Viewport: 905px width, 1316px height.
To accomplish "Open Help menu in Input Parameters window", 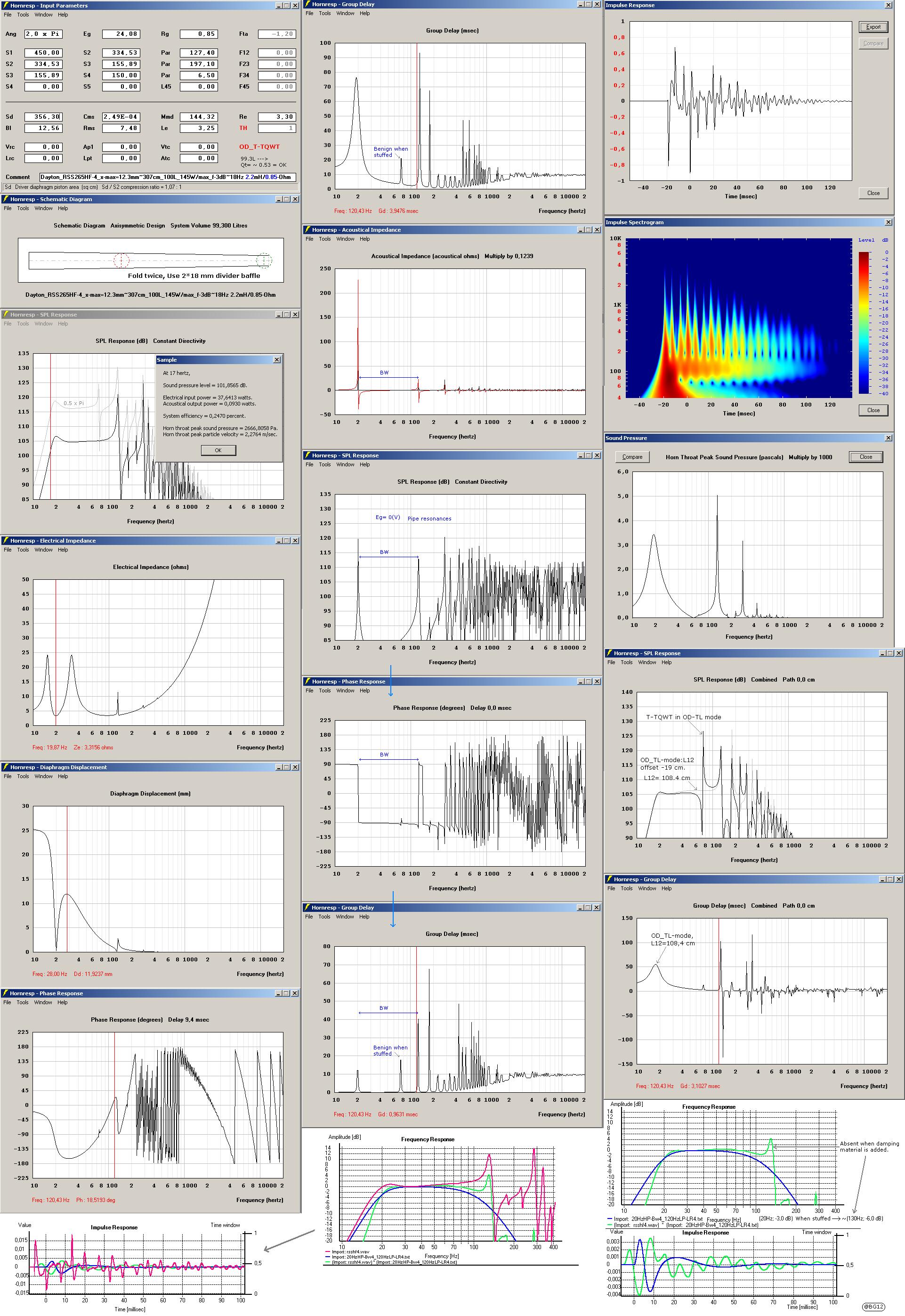I will point(63,15).
